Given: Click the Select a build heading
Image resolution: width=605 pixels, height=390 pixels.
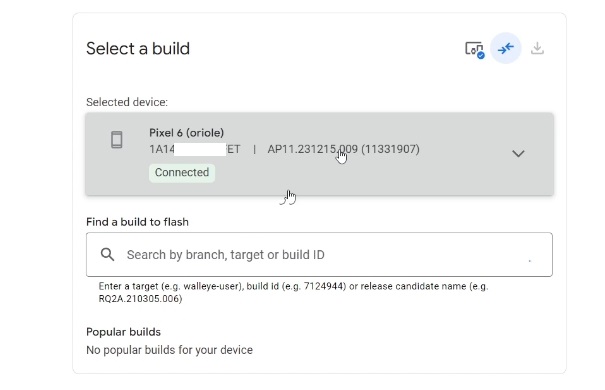Looking at the screenshot, I should click(x=138, y=49).
